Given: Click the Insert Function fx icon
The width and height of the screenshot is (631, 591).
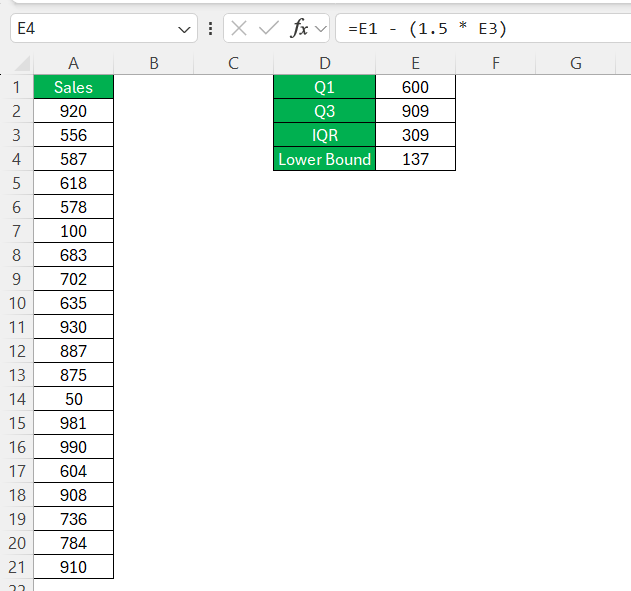Looking at the screenshot, I should [299, 29].
